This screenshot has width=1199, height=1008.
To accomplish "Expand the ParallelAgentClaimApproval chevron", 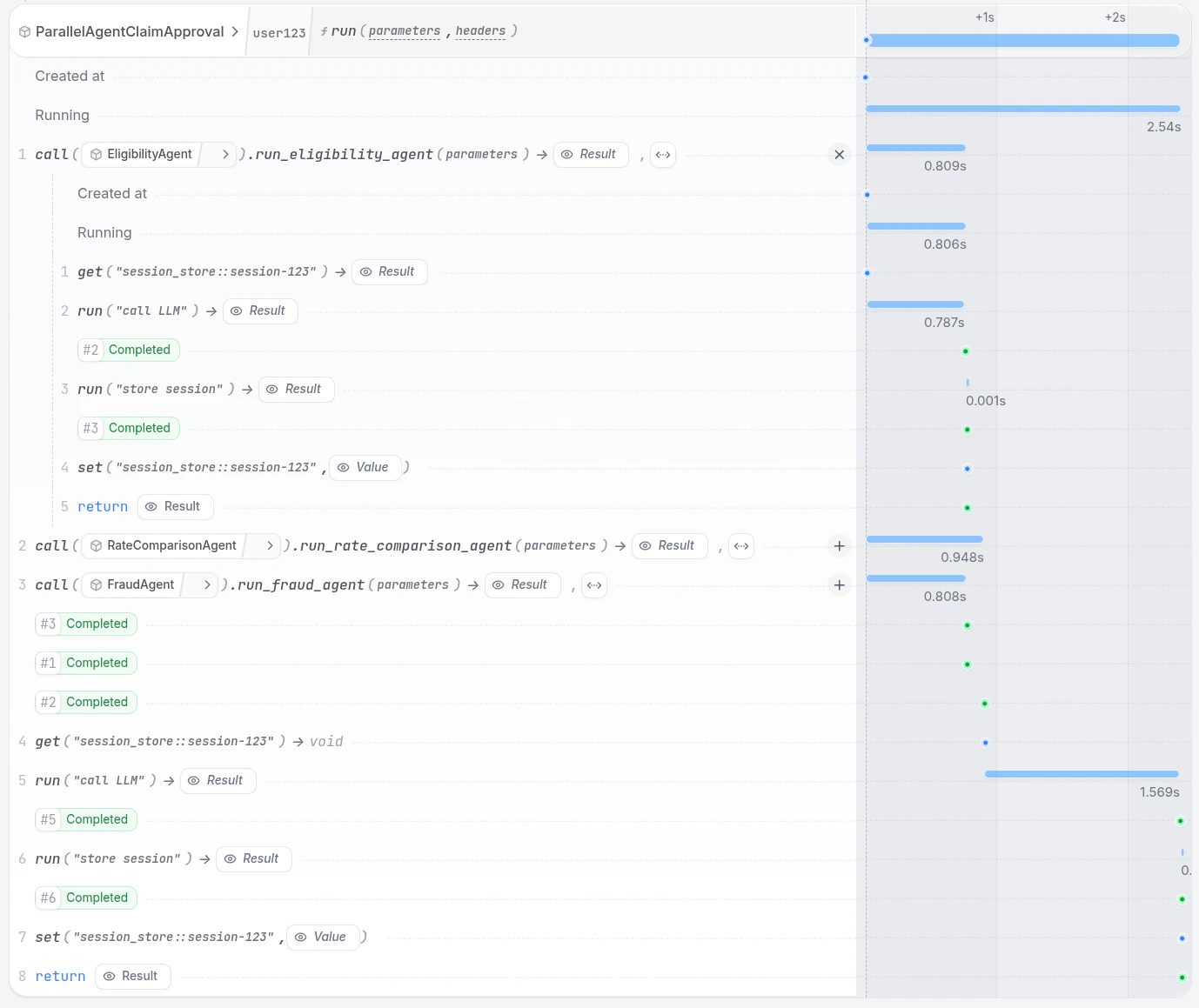I will 235,31.
